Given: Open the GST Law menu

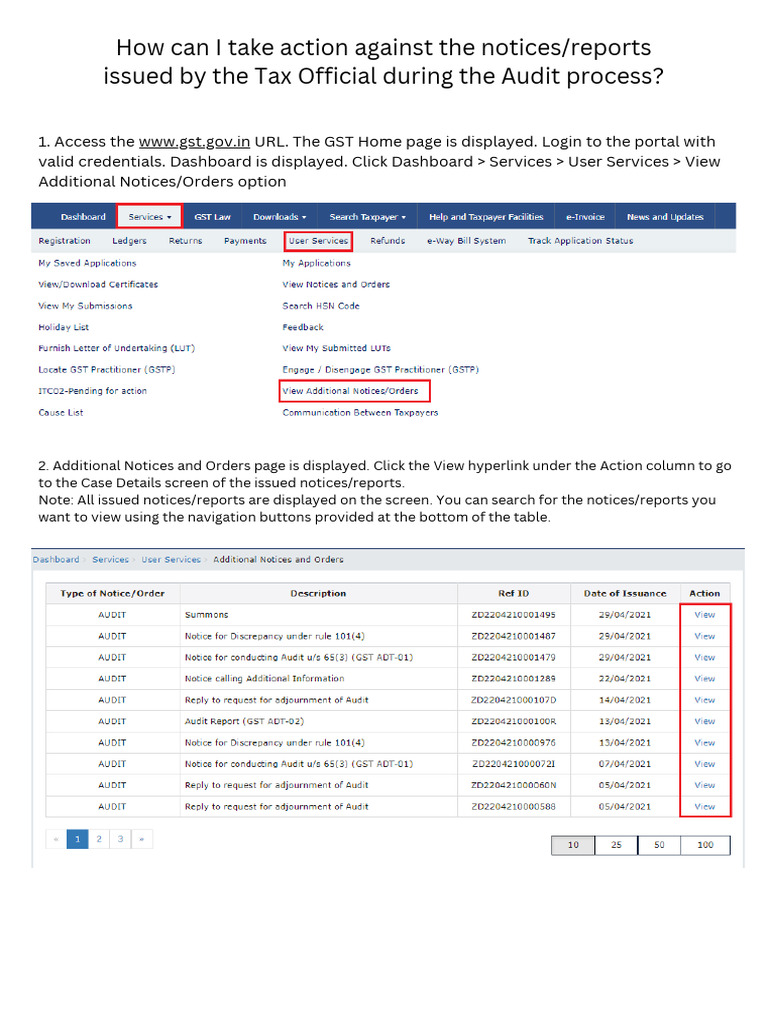Looking at the screenshot, I should pos(212,217).
